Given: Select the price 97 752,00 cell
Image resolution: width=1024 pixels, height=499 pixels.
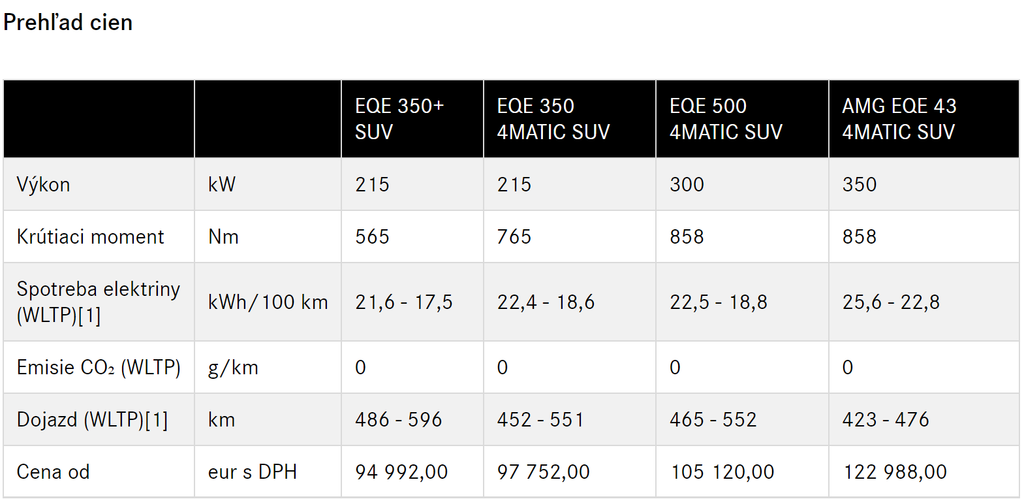Looking at the screenshot, I should (x=543, y=471).
